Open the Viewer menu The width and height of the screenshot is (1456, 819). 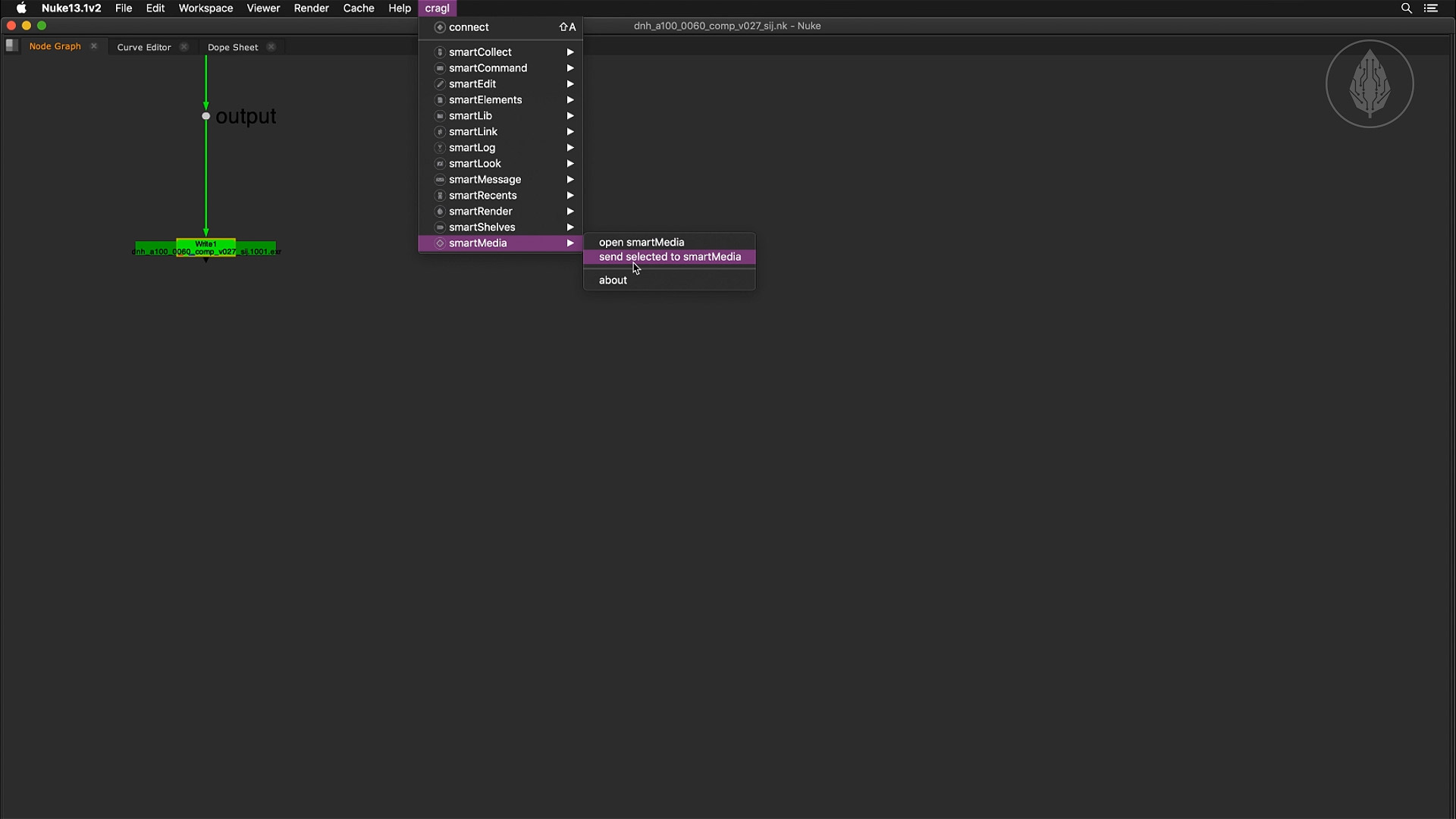click(x=263, y=8)
